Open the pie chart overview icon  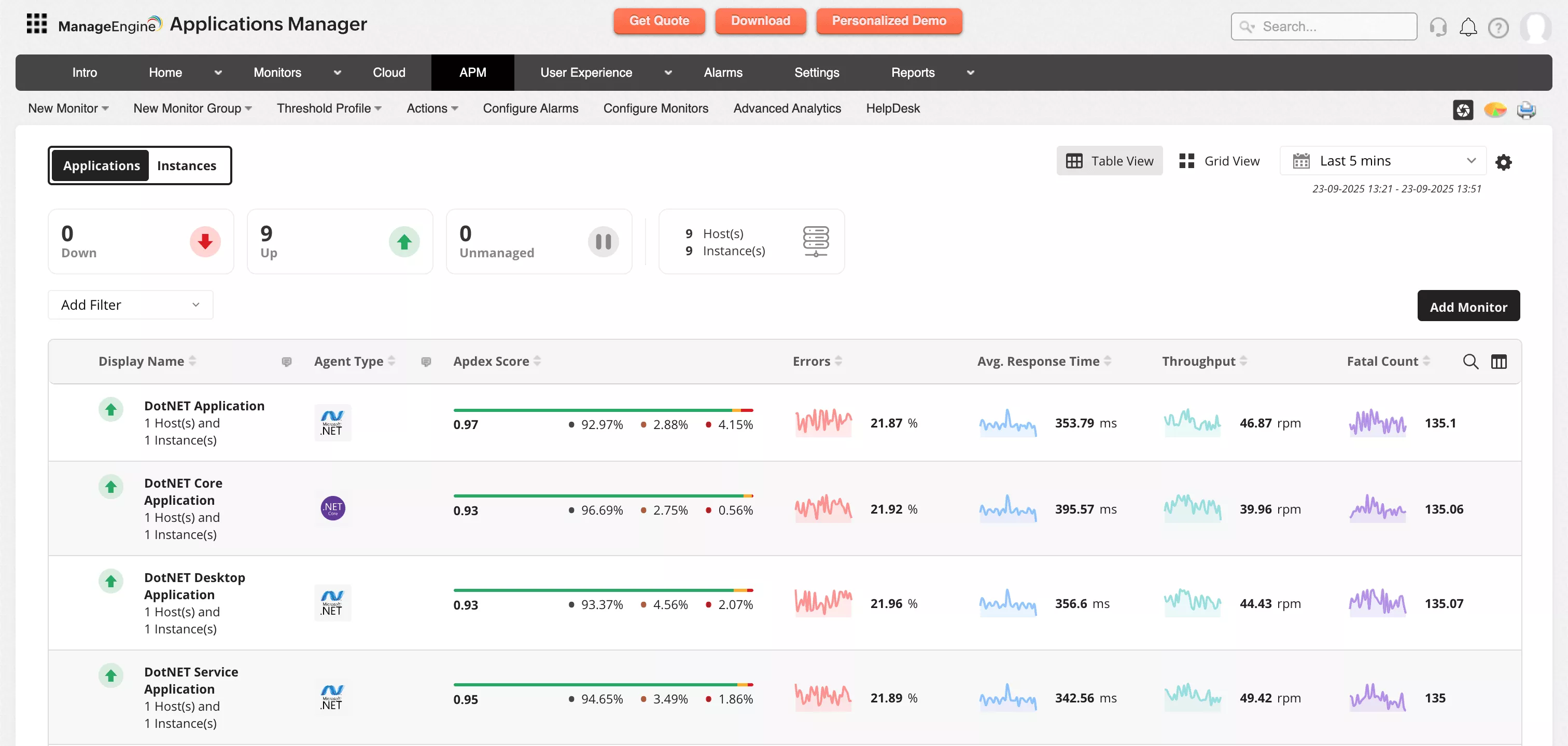(x=1495, y=110)
